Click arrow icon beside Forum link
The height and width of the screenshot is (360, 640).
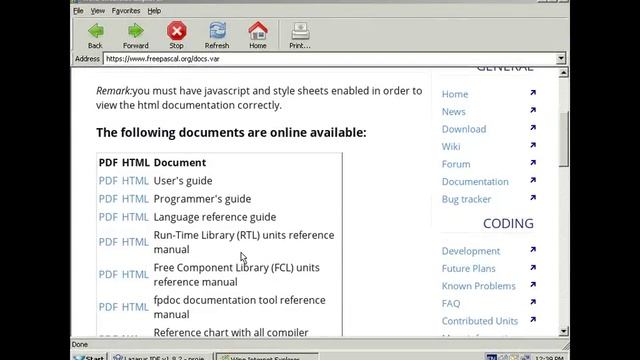coord(533,163)
